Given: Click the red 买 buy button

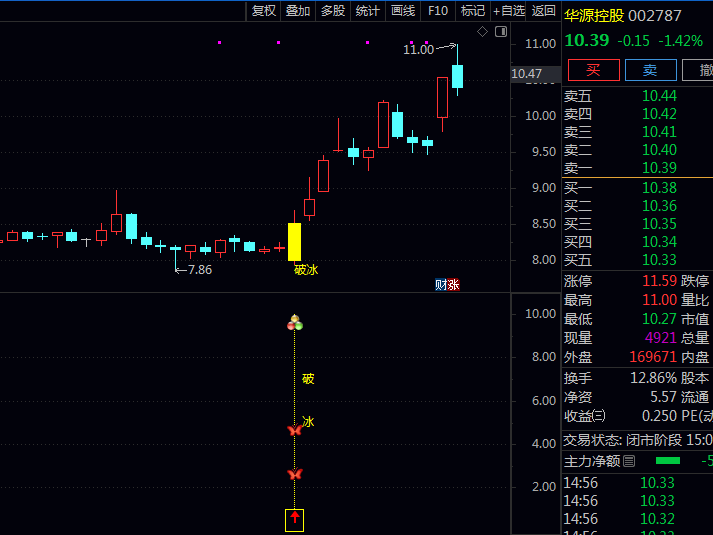Looking at the screenshot, I should coord(593,70).
